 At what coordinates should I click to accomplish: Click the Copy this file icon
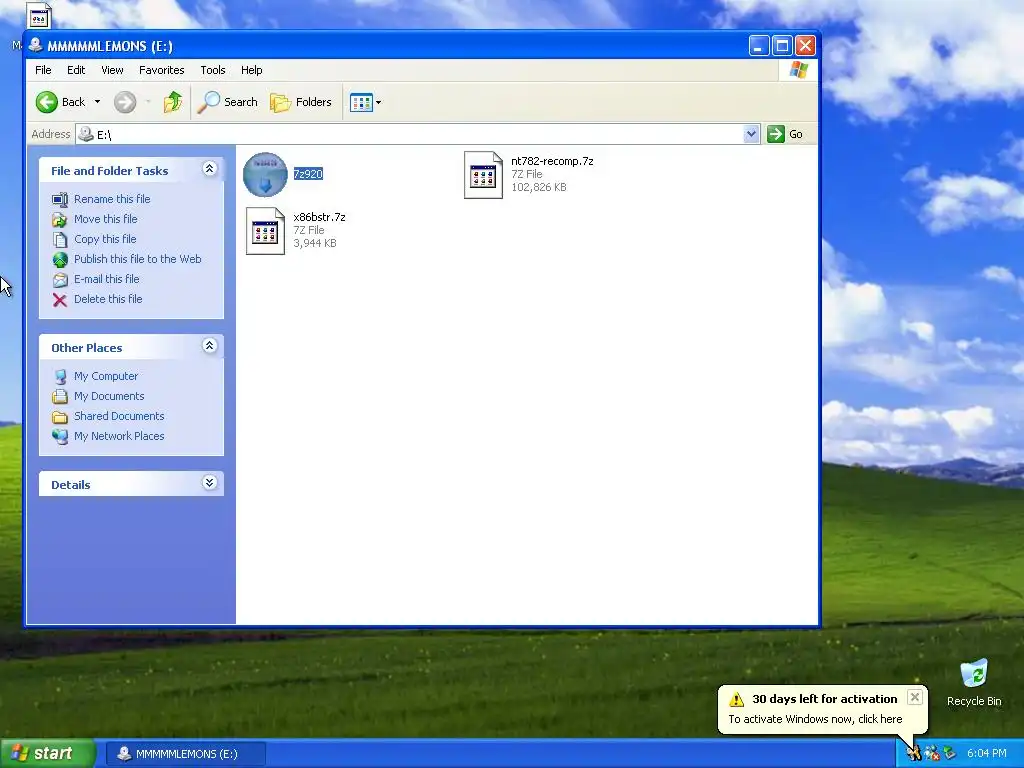coord(60,240)
